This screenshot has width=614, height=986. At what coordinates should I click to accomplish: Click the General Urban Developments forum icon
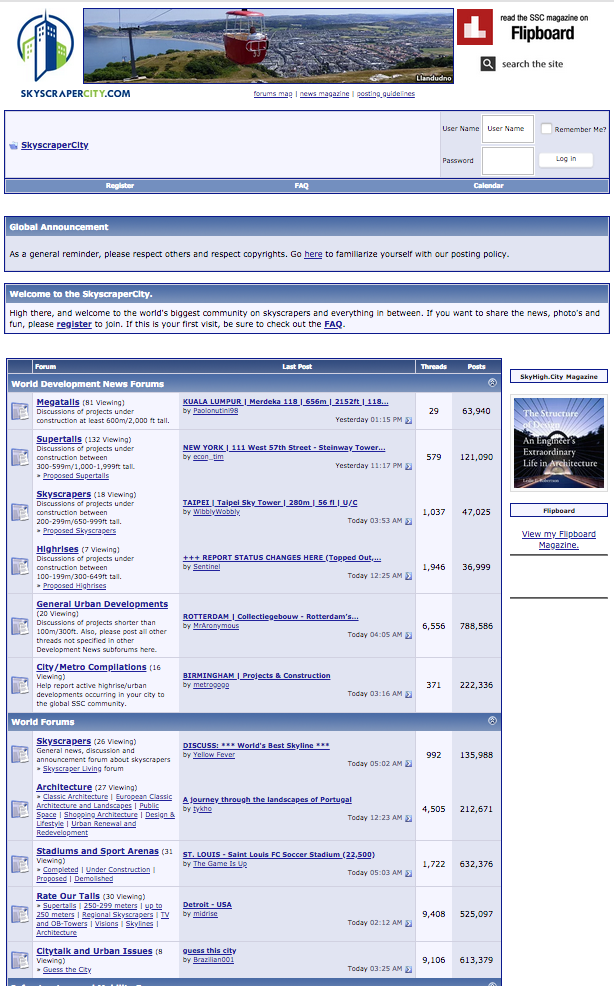tap(20, 626)
